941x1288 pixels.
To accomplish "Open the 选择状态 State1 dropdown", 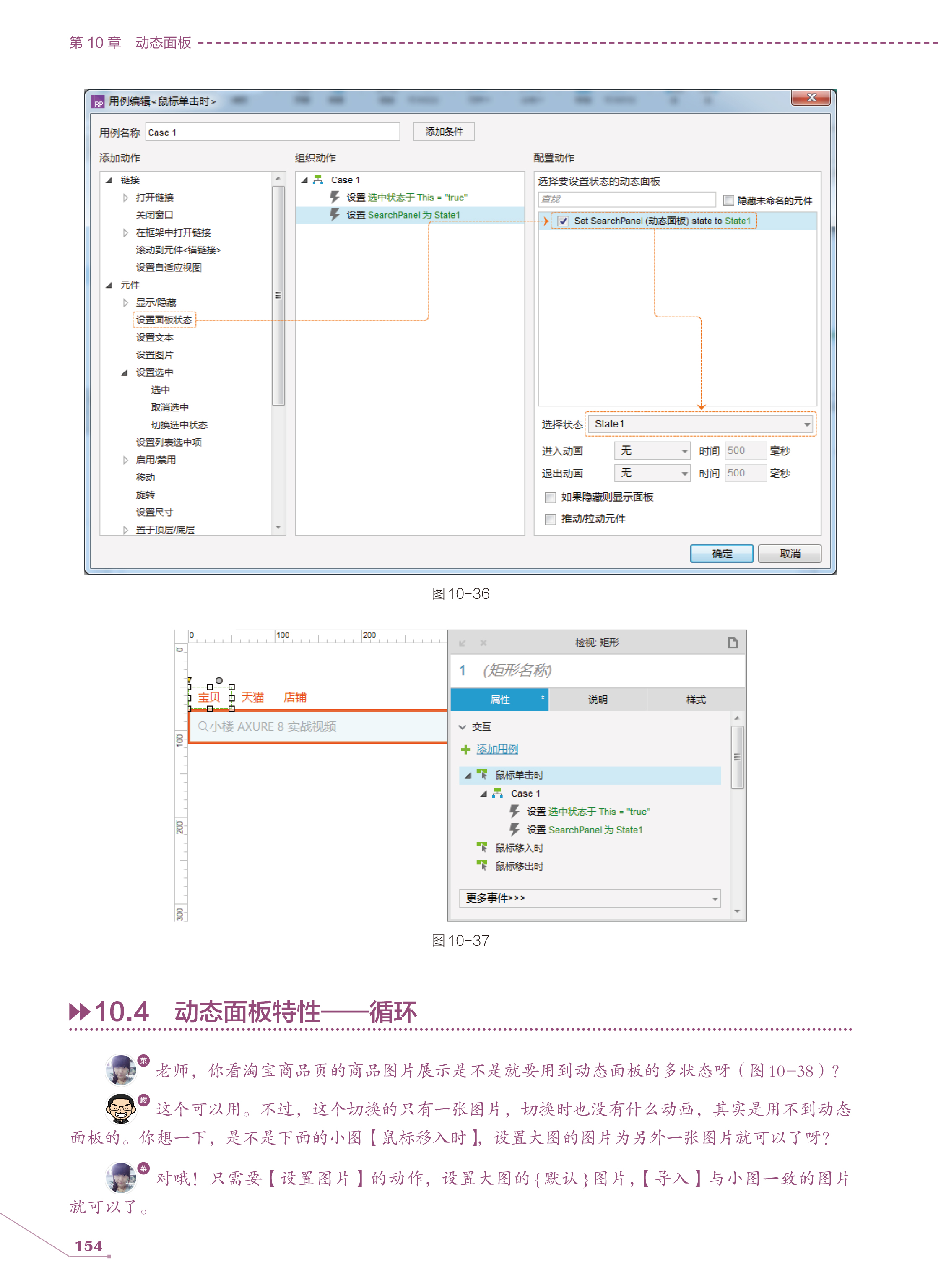I will [x=701, y=424].
